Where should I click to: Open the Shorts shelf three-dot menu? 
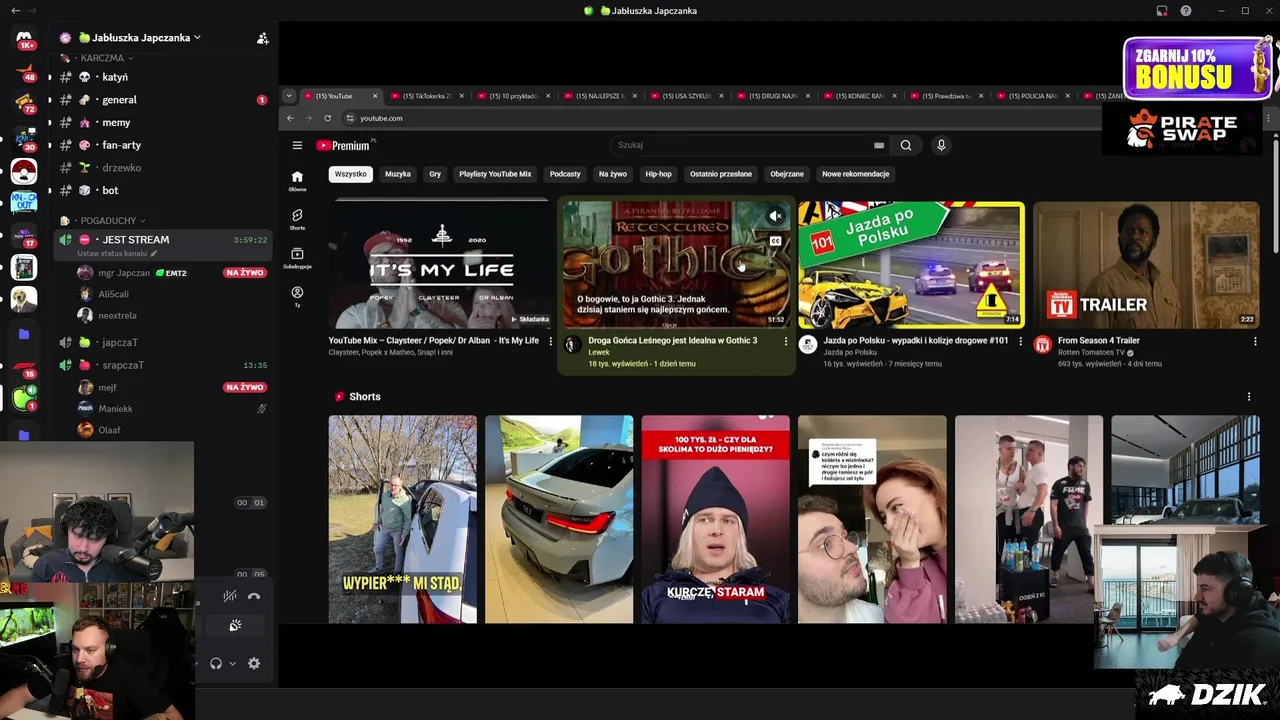[1248, 397]
